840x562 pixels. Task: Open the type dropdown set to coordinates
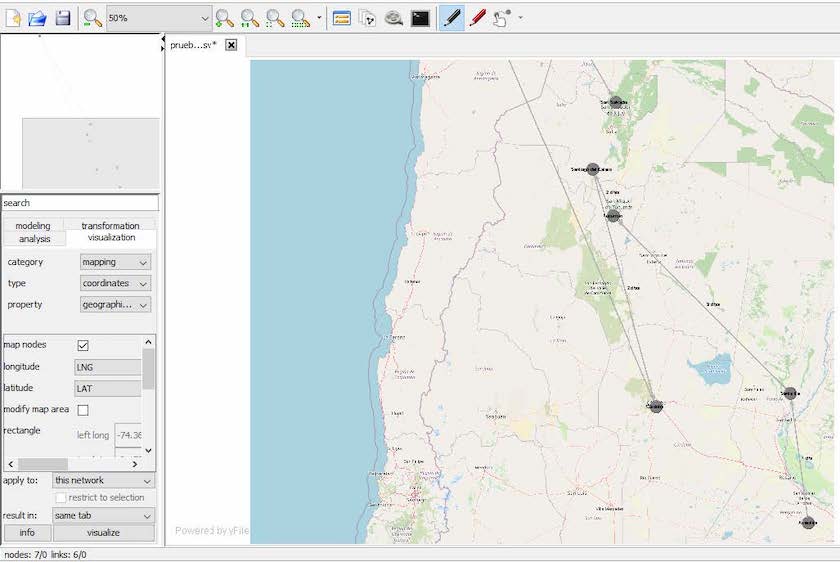[x=115, y=283]
